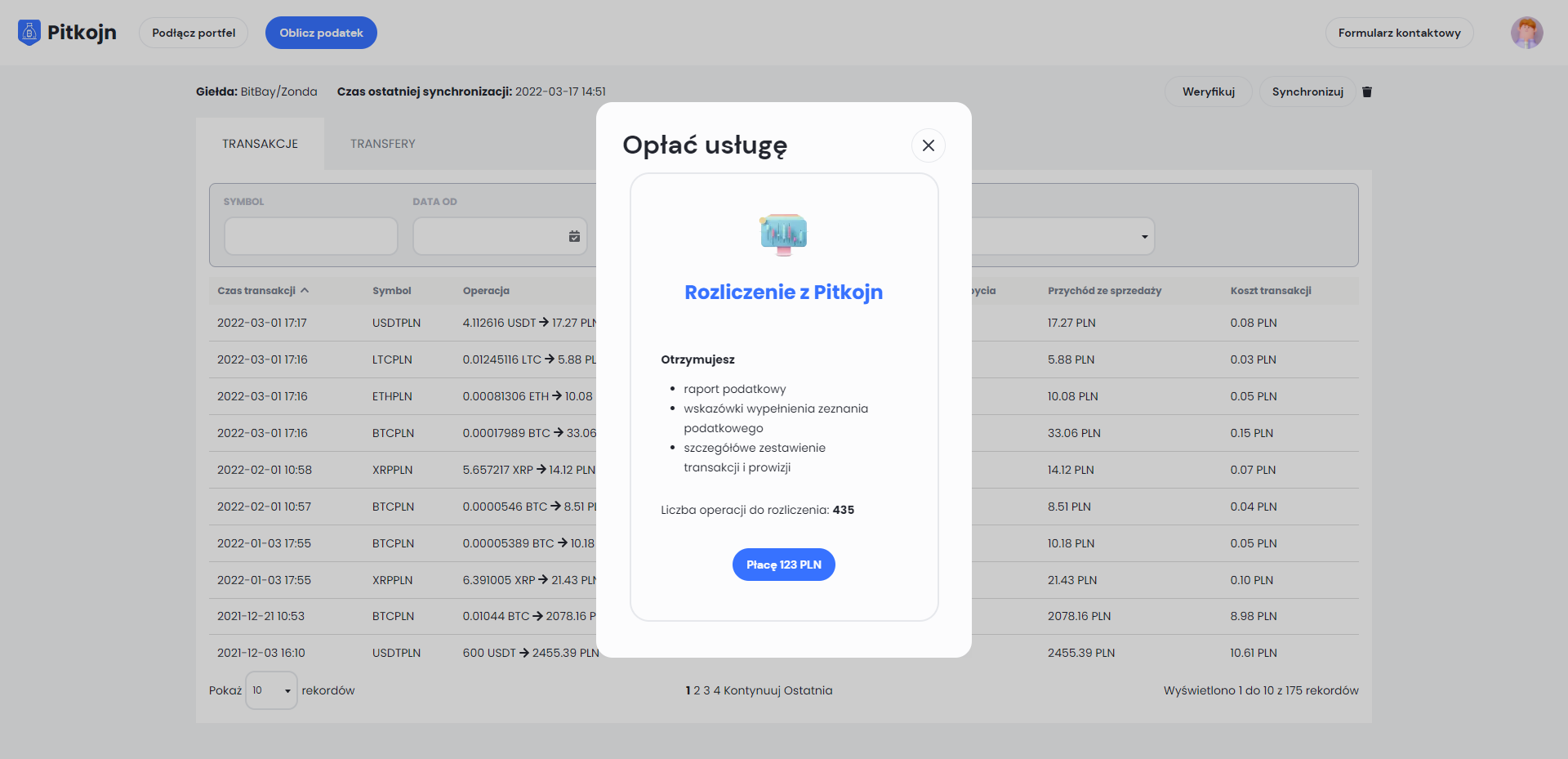Click the LTCPLN symbol cell
The image size is (1568, 759).
click(392, 359)
